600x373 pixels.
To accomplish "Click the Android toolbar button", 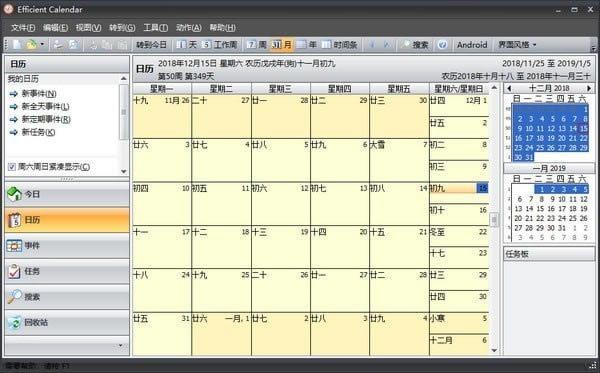I will coord(472,45).
